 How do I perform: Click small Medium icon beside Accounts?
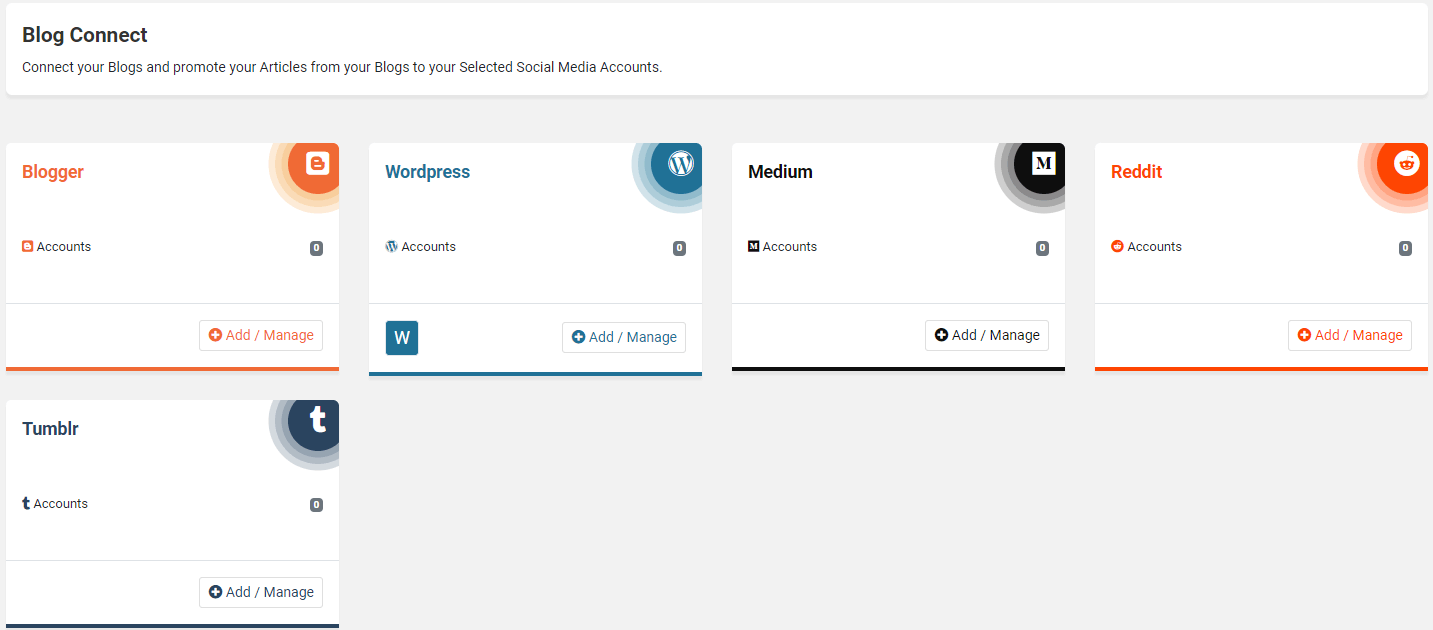(x=754, y=246)
